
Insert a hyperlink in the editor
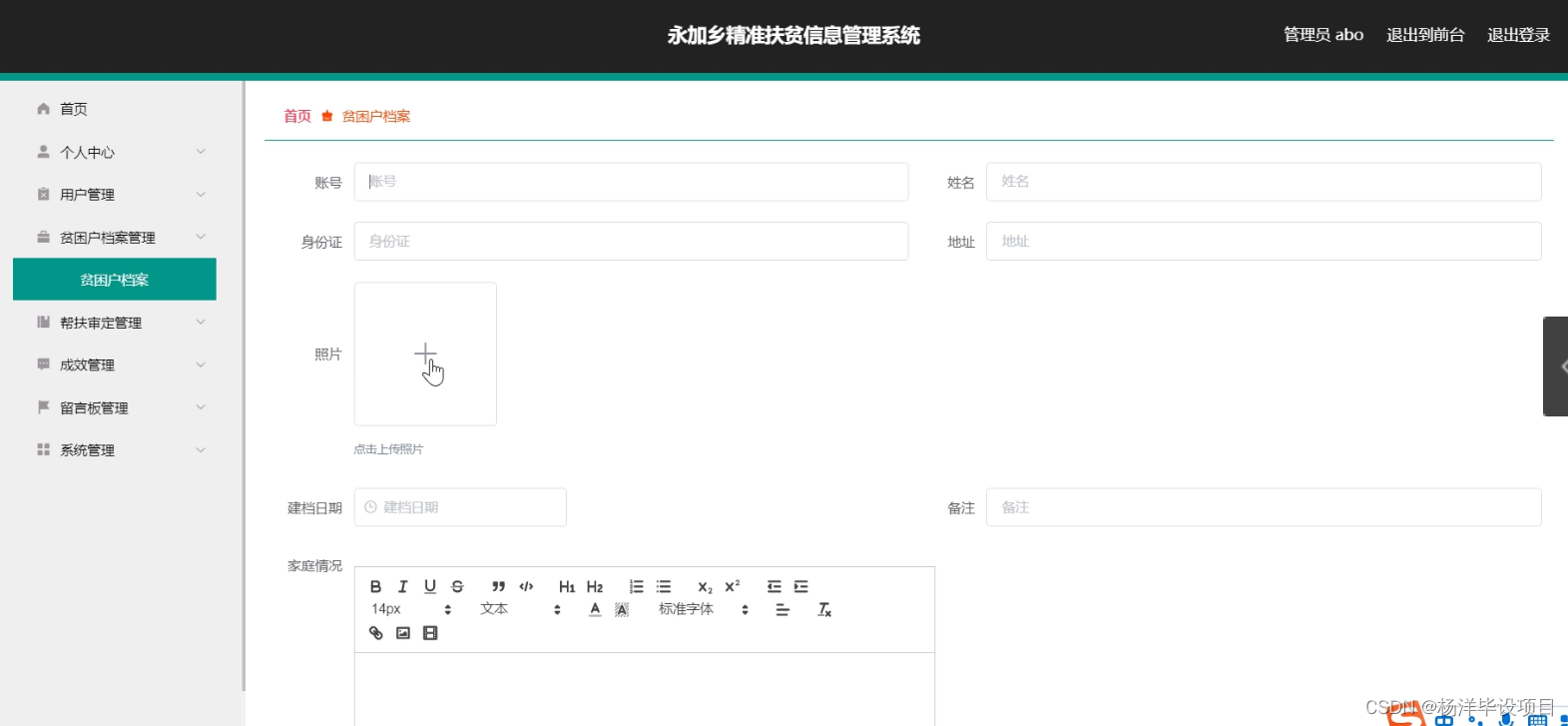[x=376, y=633]
